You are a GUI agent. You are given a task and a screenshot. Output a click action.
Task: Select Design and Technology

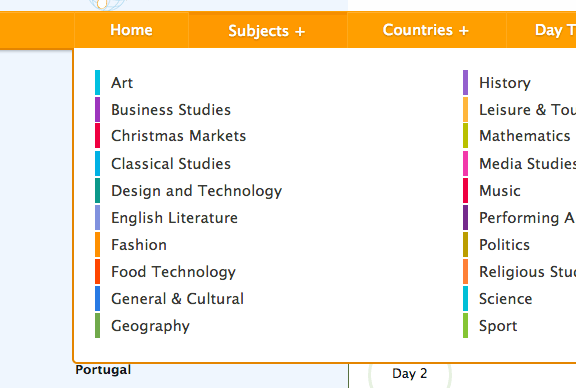click(x=197, y=191)
